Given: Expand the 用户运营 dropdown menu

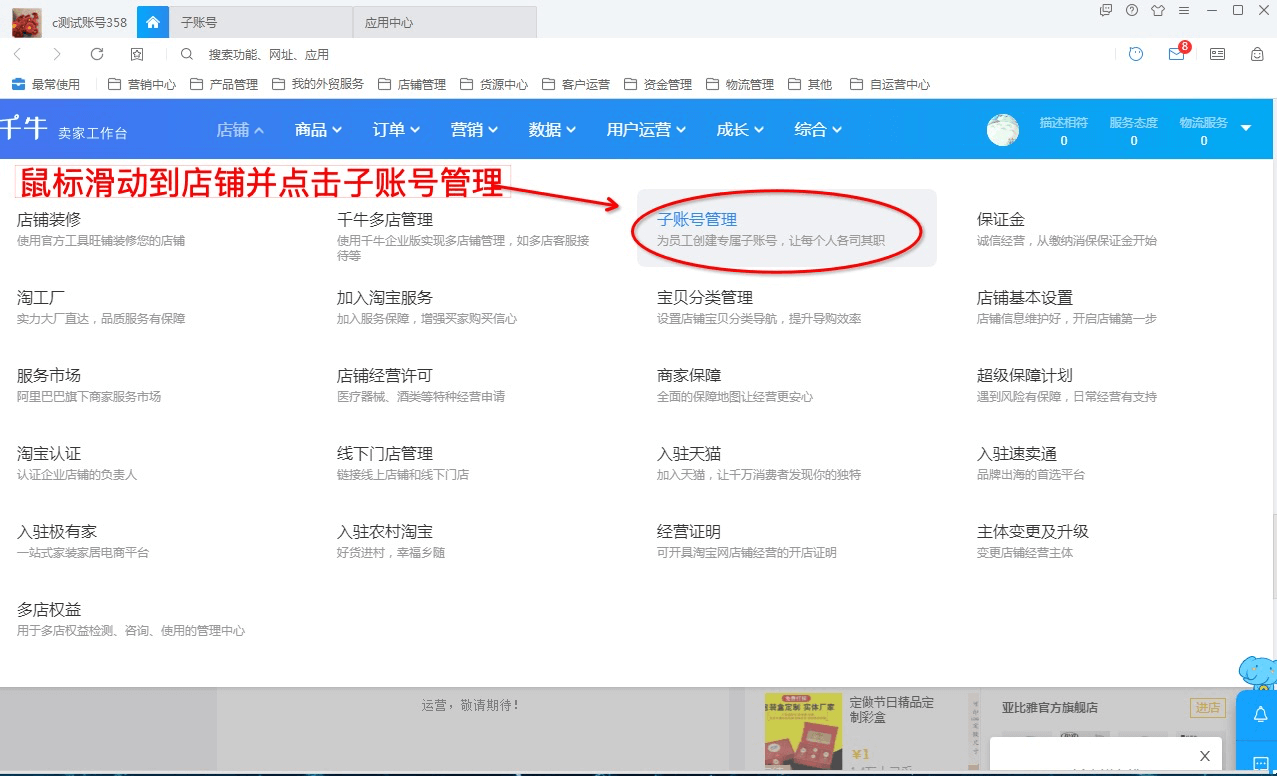Looking at the screenshot, I should [647, 129].
